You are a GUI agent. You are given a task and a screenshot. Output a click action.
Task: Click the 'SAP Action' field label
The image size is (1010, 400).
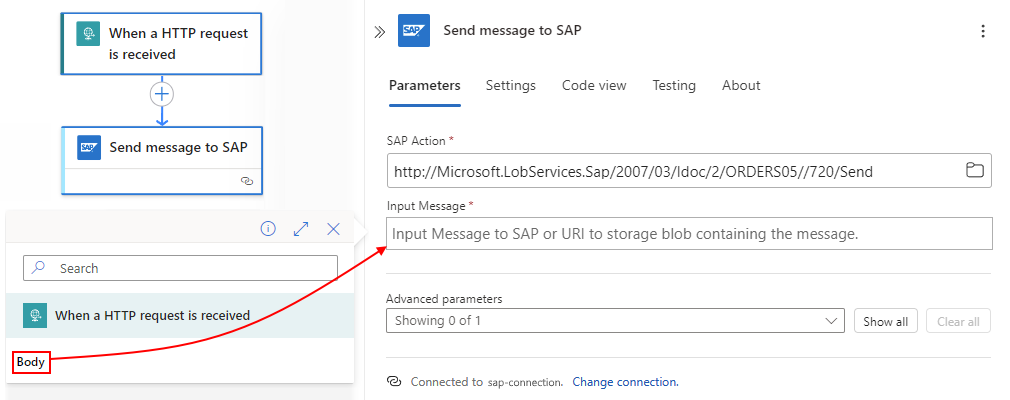(415, 140)
